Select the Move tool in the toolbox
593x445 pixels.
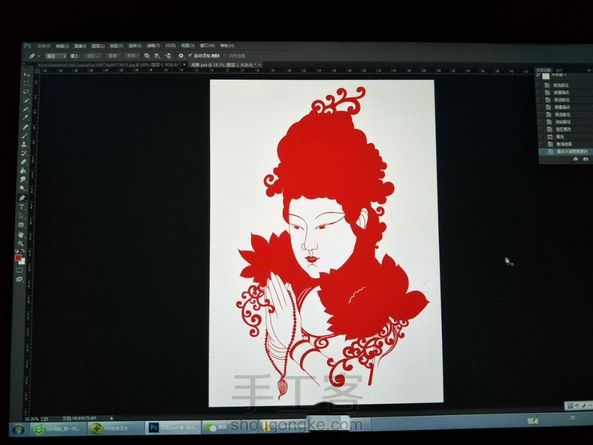[27, 74]
